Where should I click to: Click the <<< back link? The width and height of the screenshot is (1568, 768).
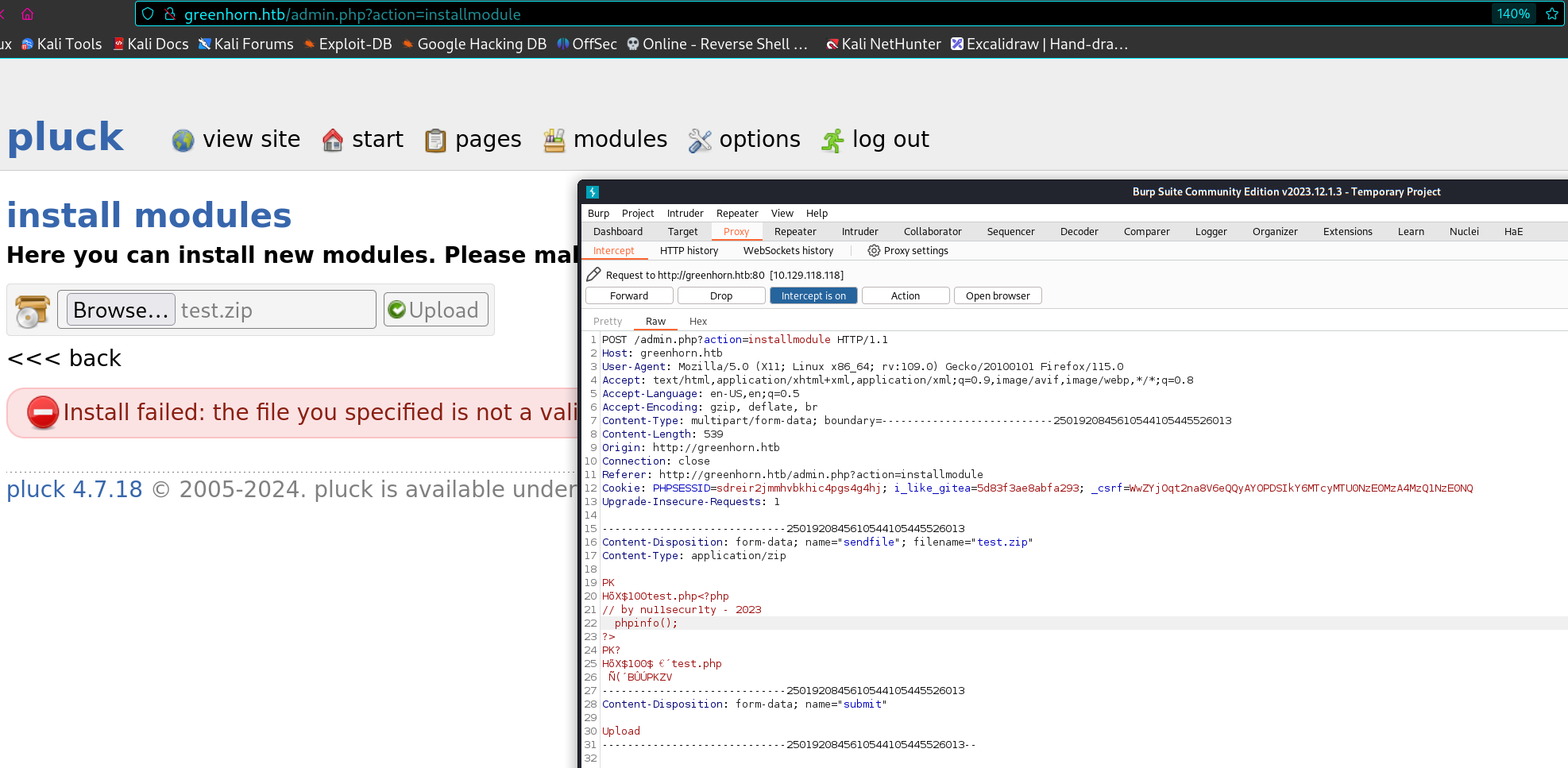coord(64,358)
